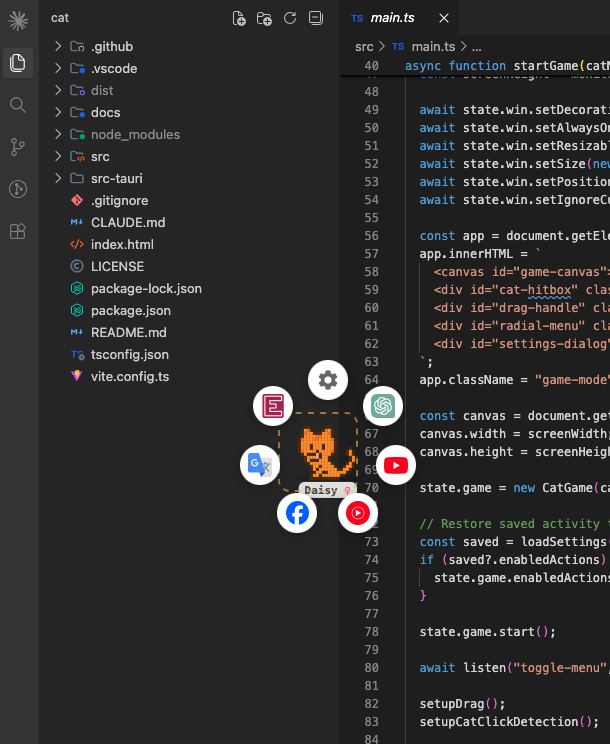Open Facebook from the radial menu
Viewport: 610px width, 744px height.
click(x=297, y=513)
